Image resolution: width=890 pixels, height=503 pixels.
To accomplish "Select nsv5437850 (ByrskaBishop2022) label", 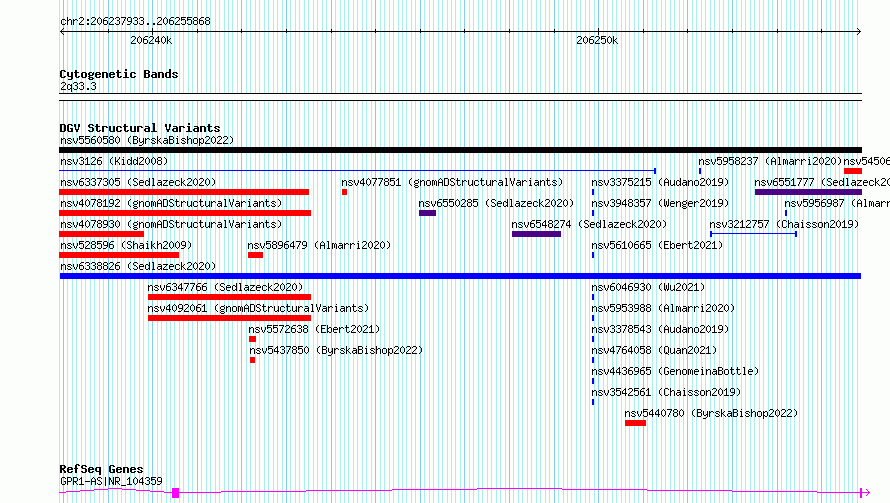I will (x=337, y=350).
